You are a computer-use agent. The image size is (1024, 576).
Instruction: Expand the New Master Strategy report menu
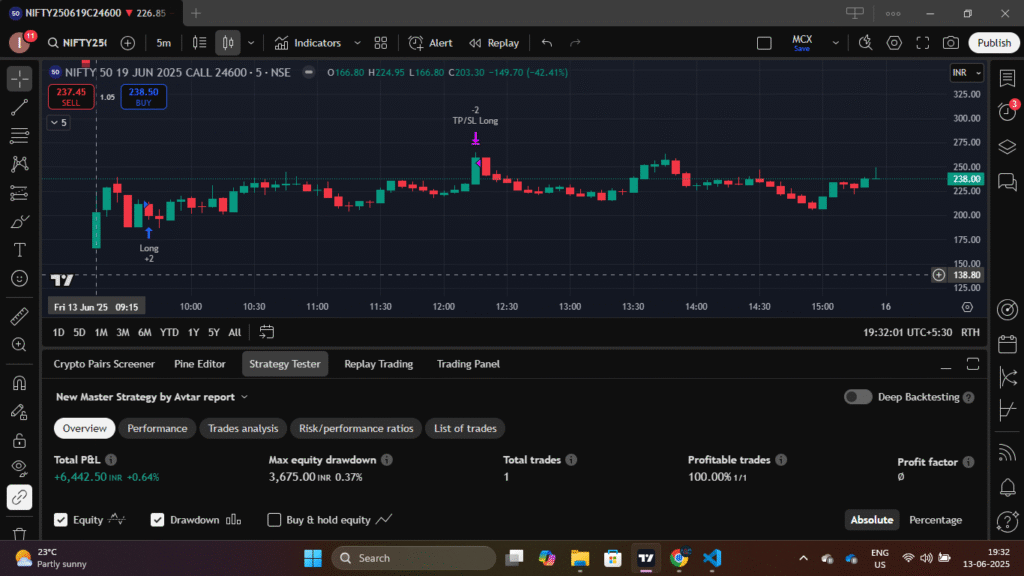tap(152, 397)
